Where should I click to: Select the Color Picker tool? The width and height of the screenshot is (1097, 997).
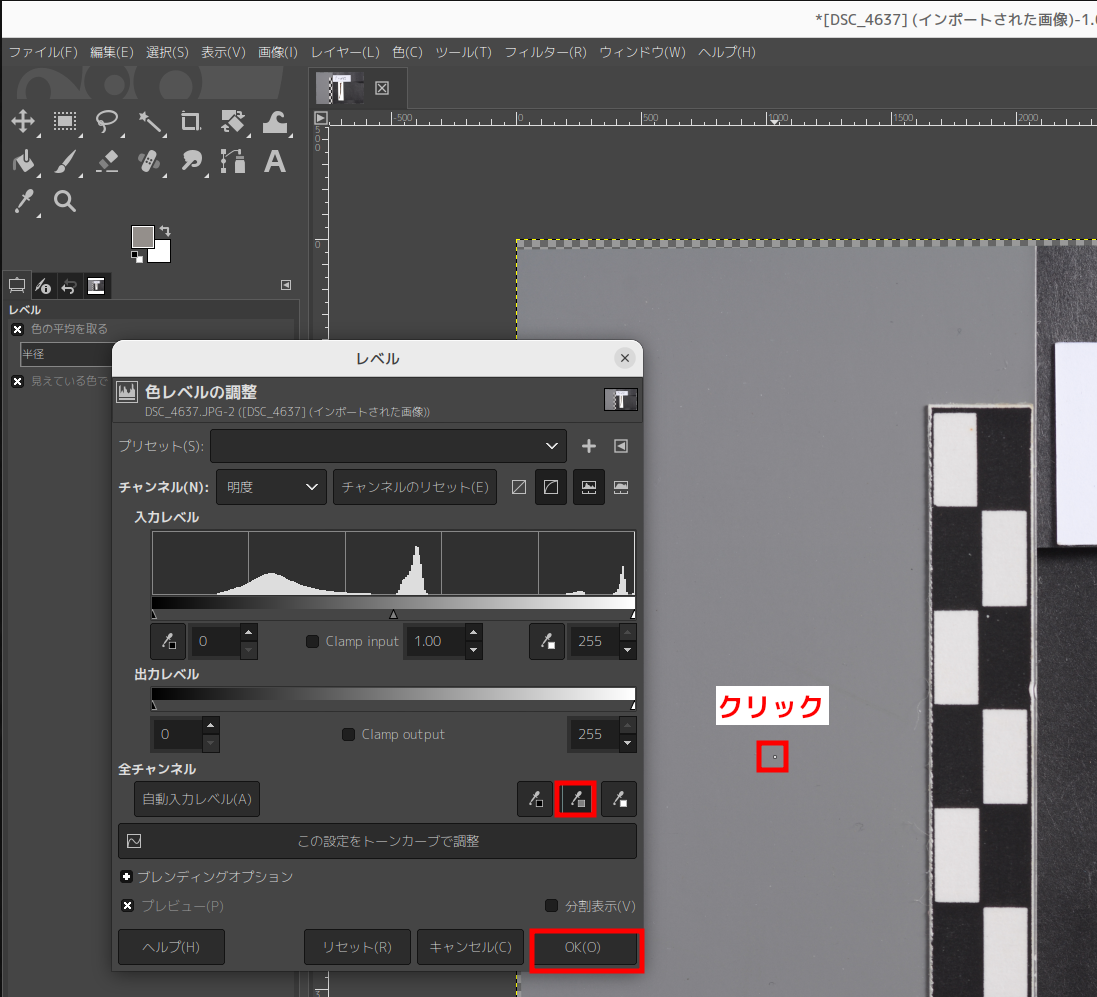pos(24,201)
